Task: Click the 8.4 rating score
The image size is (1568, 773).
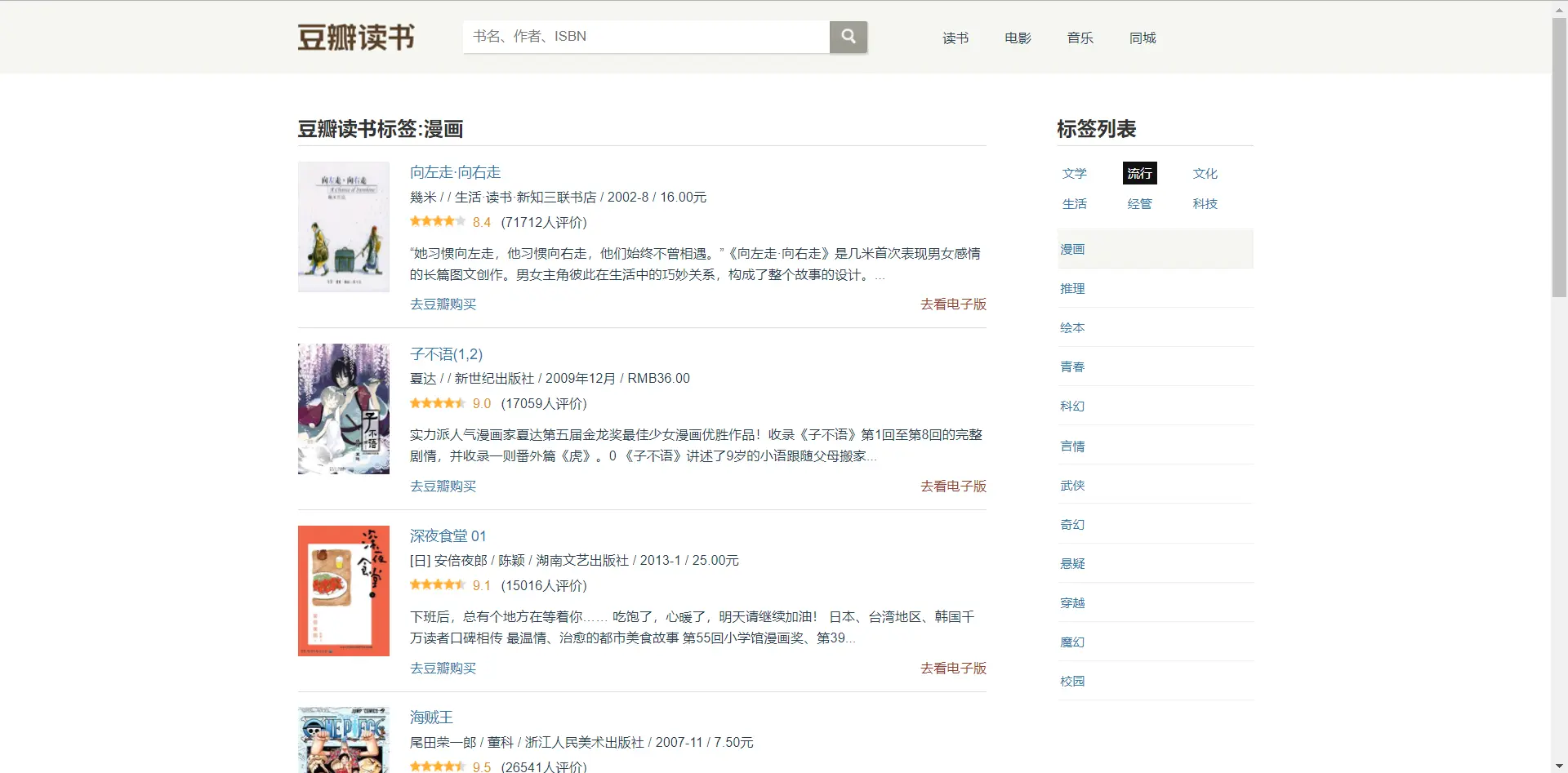Action: click(482, 222)
